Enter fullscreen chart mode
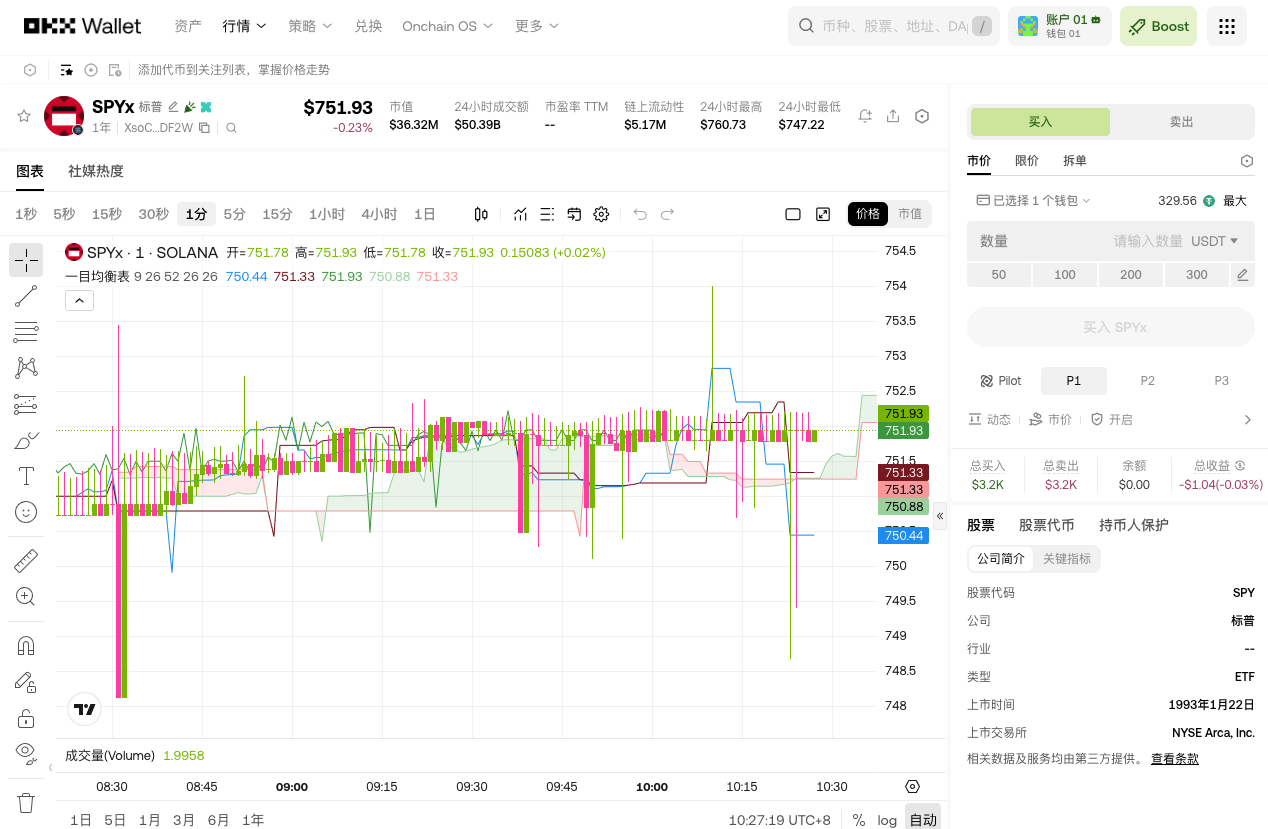The image size is (1268, 829). click(x=823, y=214)
